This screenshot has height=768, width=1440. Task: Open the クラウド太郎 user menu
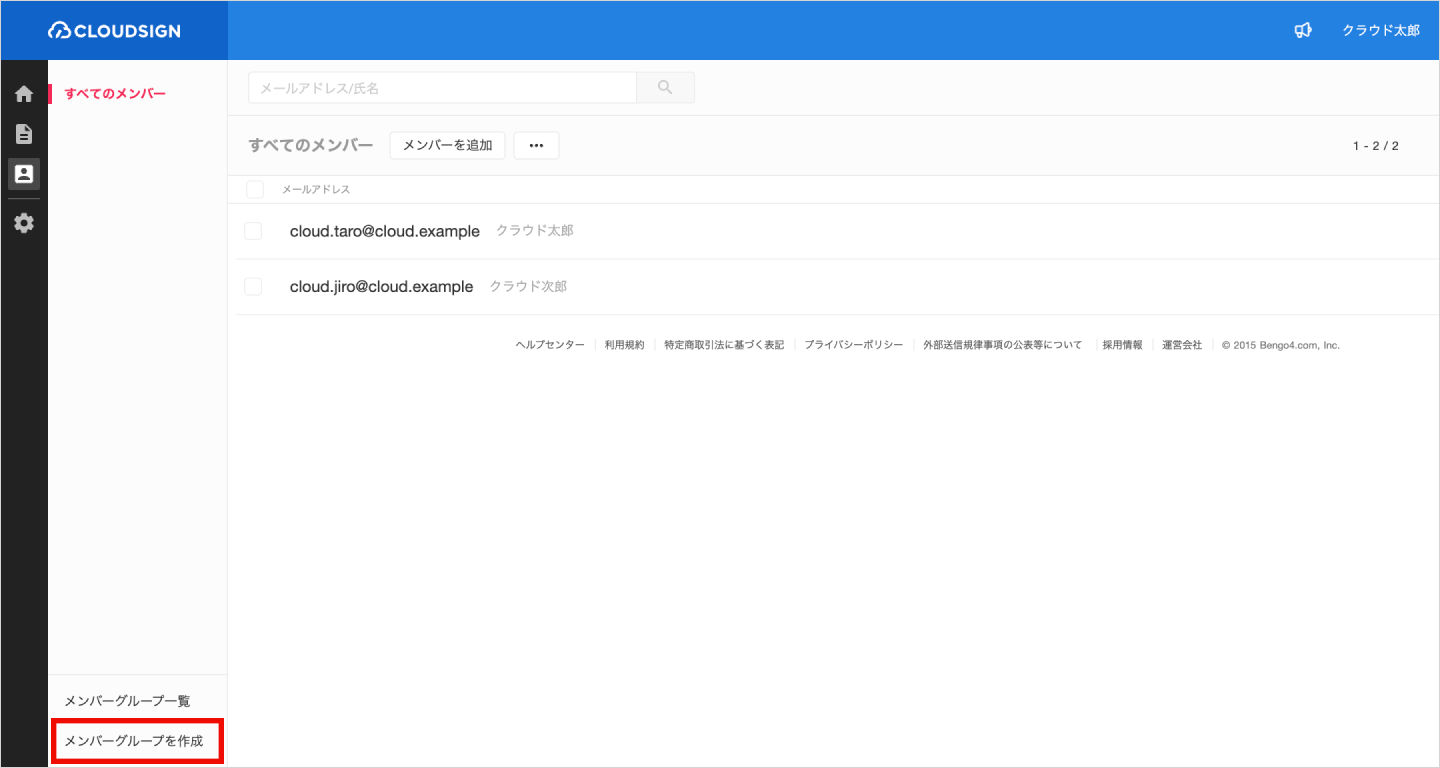[1380, 31]
